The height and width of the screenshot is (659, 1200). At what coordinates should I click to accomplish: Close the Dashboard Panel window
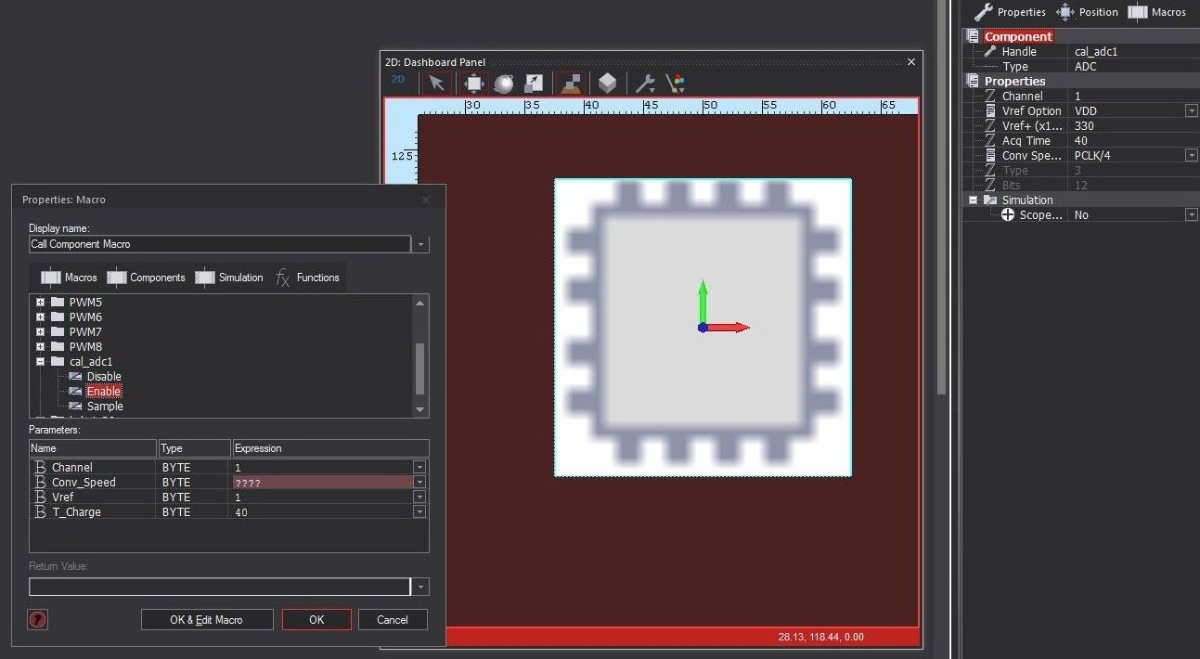[x=911, y=62]
